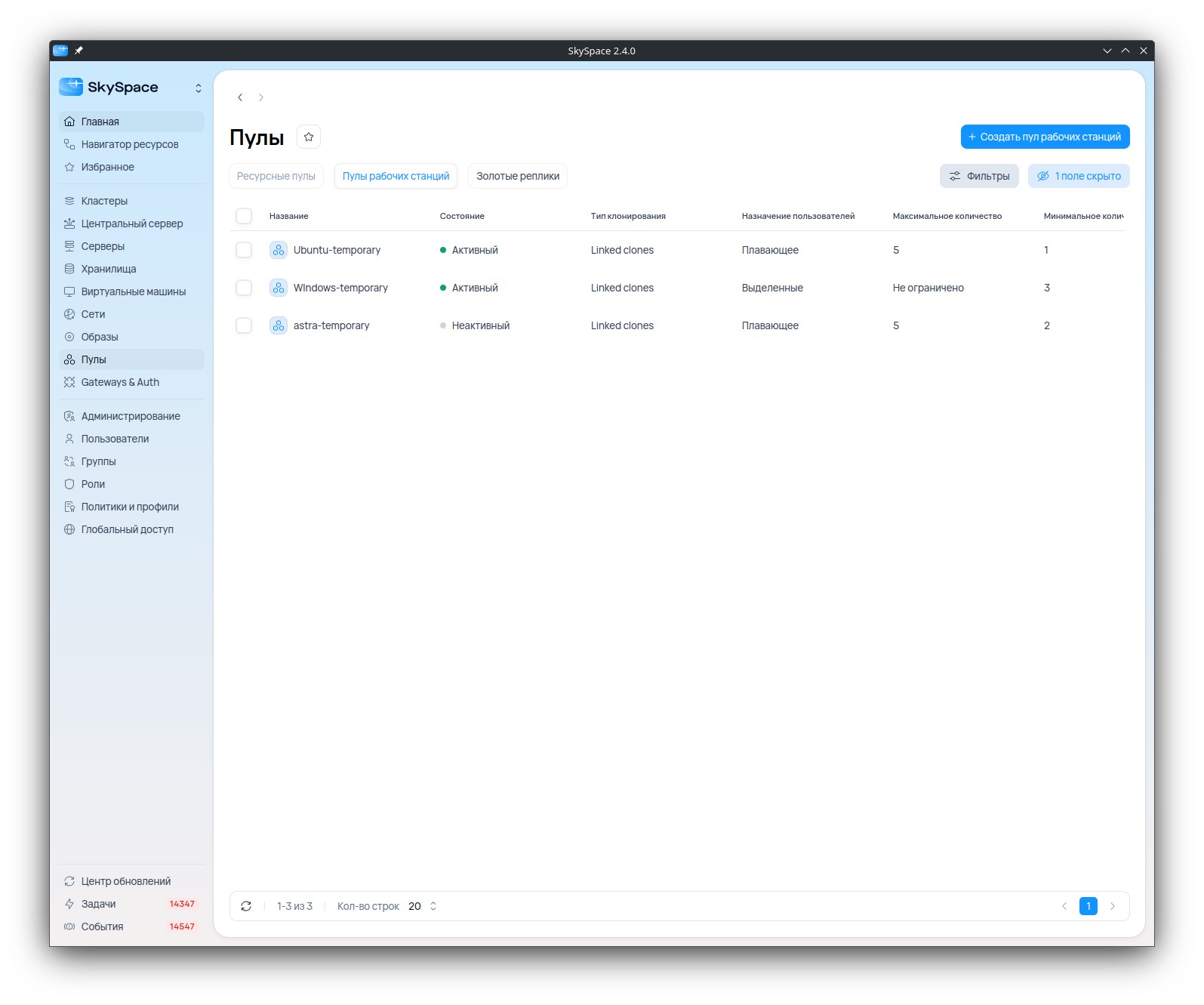The width and height of the screenshot is (1204, 1005).
Task: Click the pin icon in title bar
Action: coord(79,51)
